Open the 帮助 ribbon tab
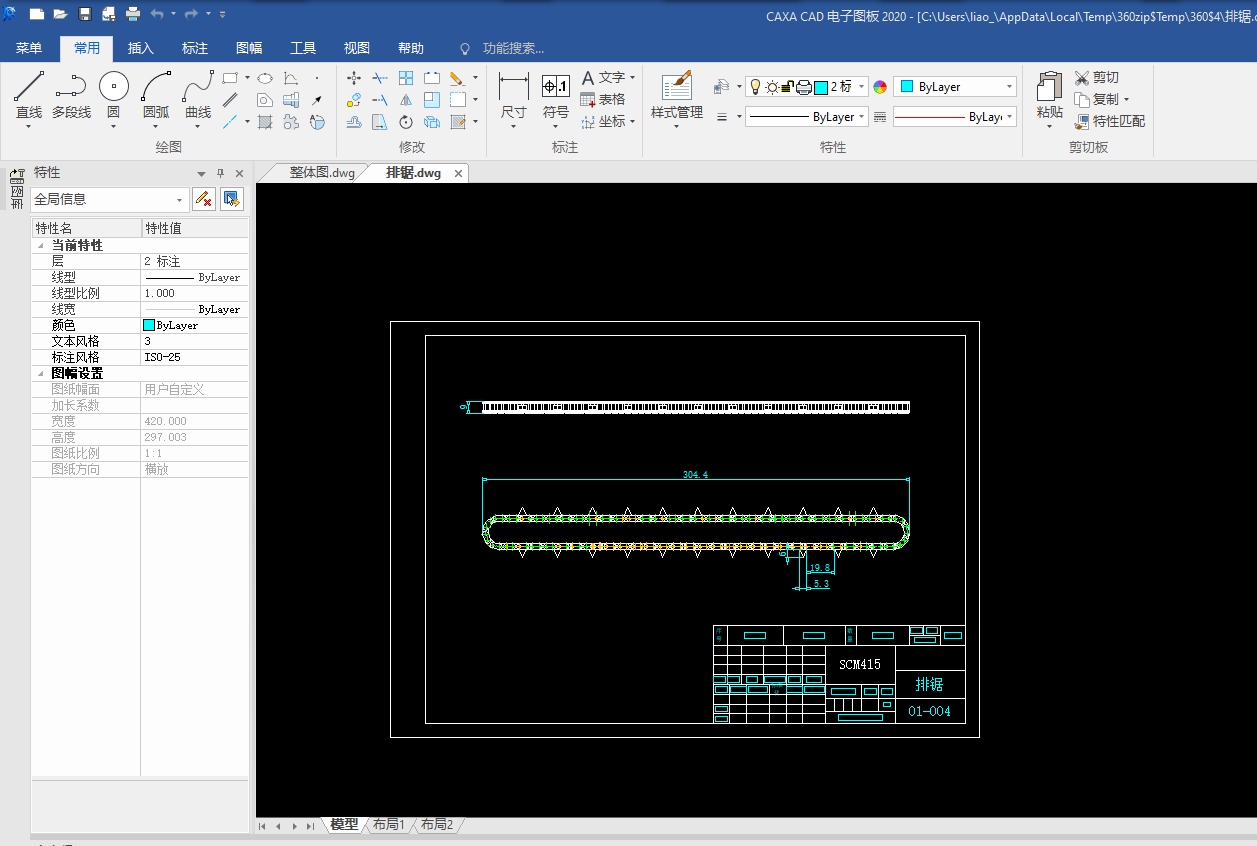Viewport: 1257px width, 846px height. [411, 48]
